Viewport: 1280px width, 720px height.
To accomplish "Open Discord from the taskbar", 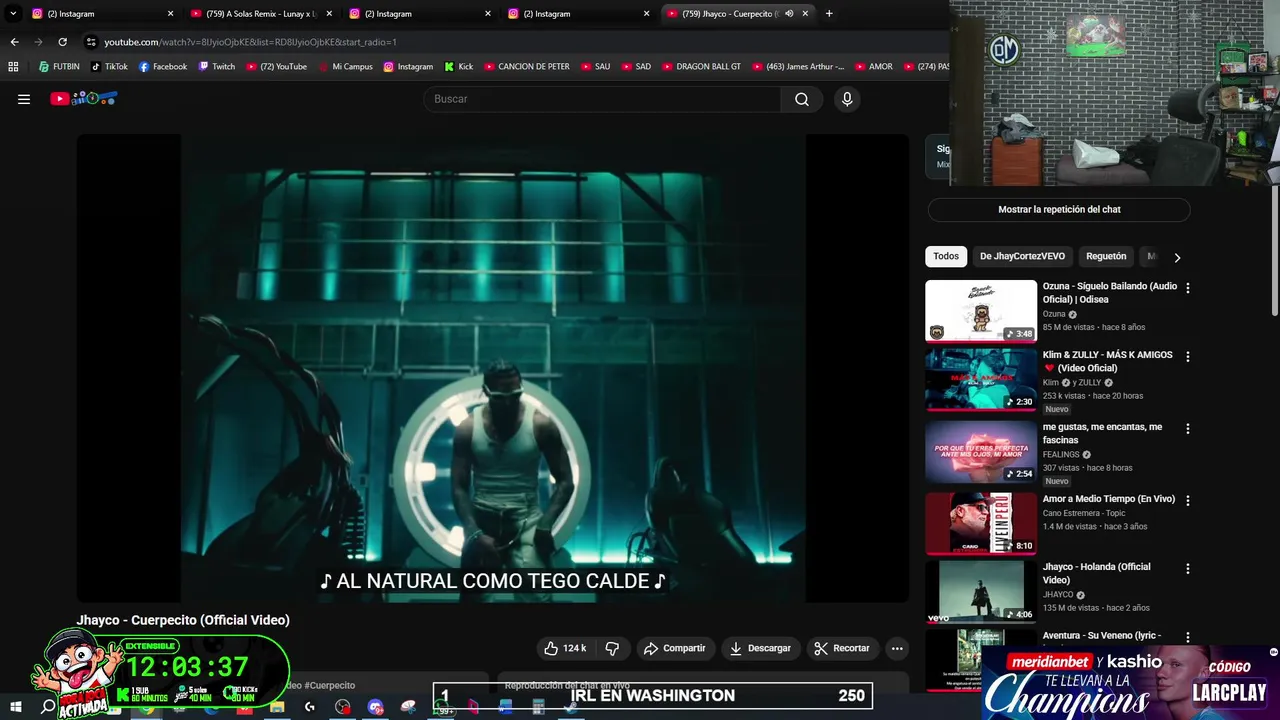I will [x=376, y=707].
